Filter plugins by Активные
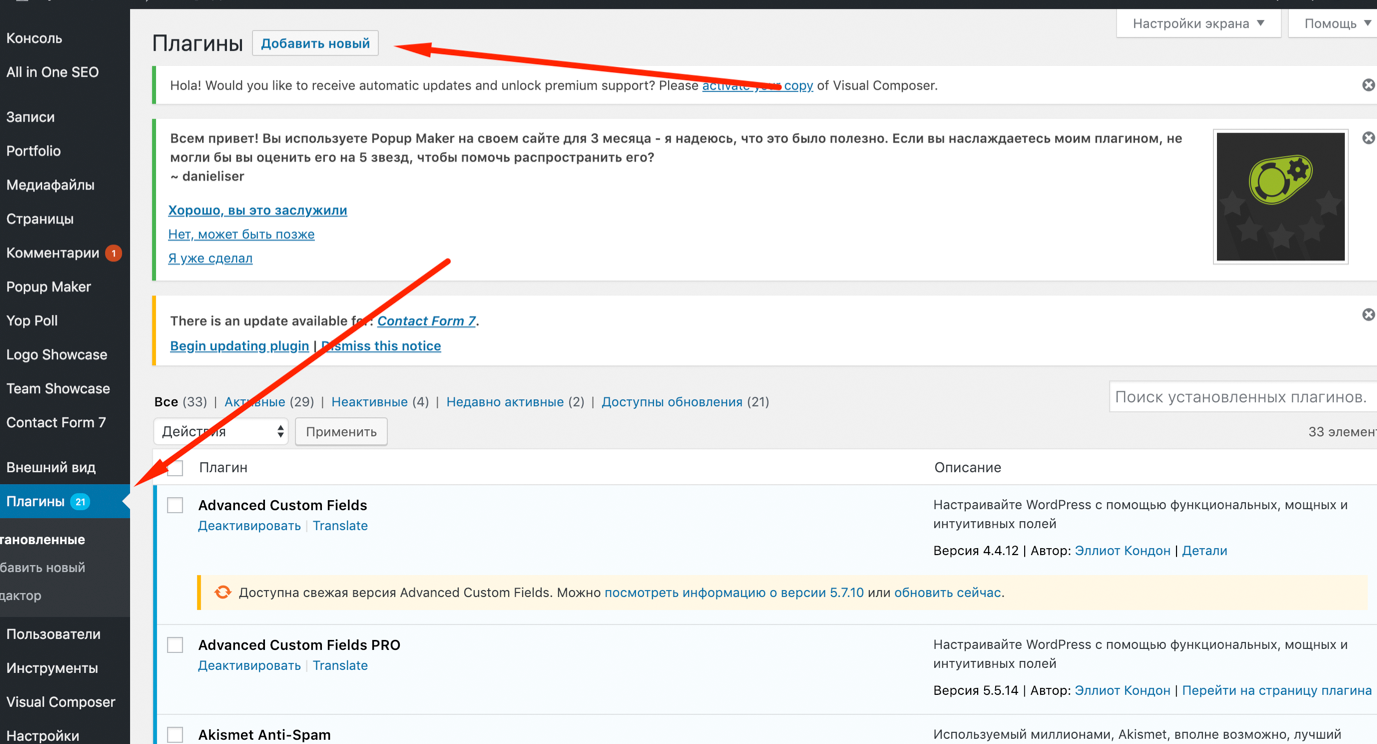Viewport: 1377px width, 744px height. [255, 402]
